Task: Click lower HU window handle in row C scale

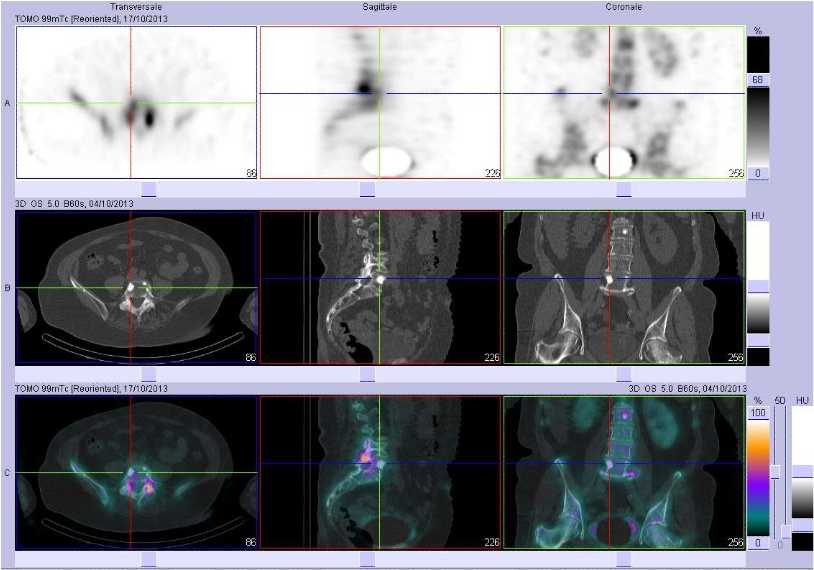Action: click(803, 525)
